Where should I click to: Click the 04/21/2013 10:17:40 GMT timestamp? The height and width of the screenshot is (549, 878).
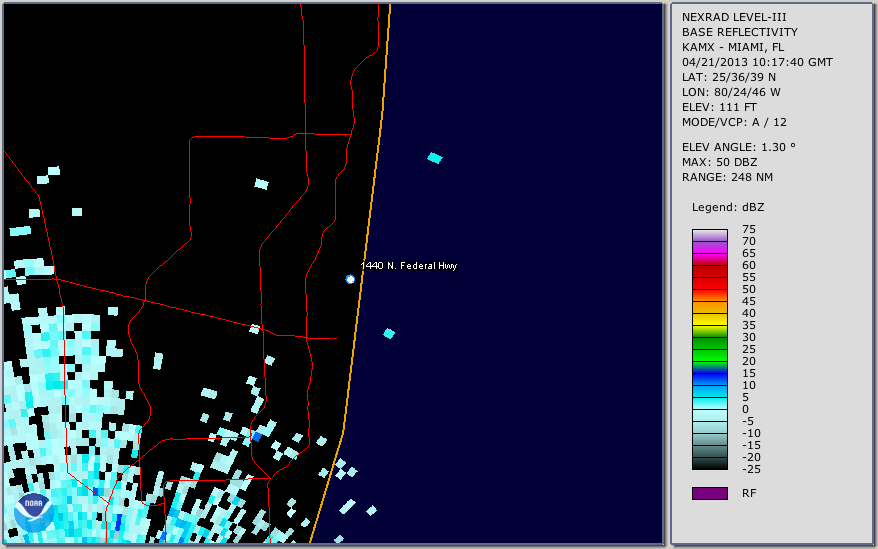pos(757,62)
